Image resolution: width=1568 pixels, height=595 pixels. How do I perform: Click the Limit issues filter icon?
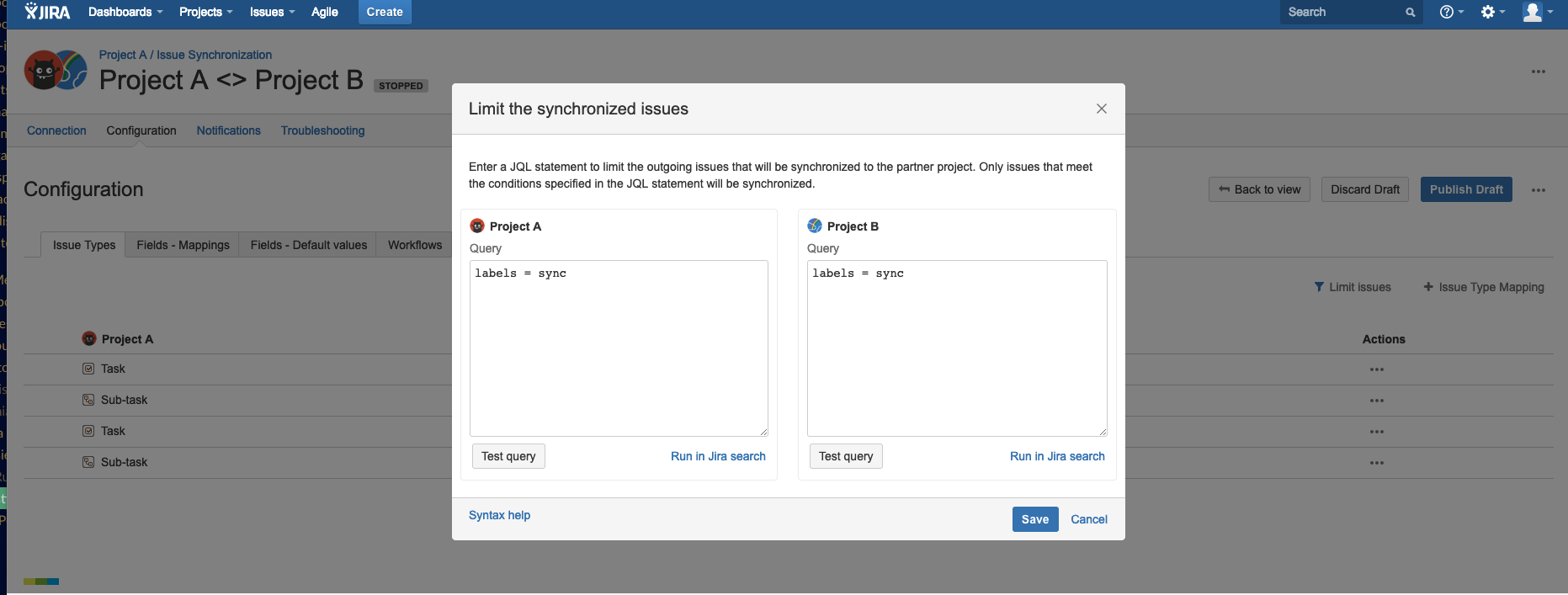pyautogui.click(x=1319, y=287)
